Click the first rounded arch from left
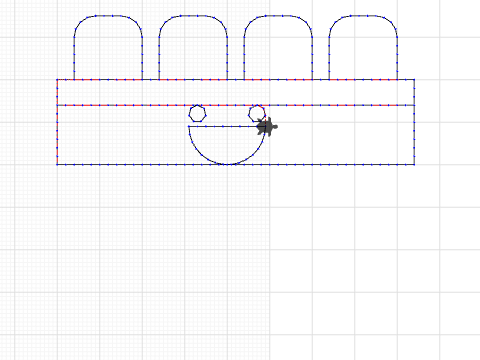The height and width of the screenshot is (360, 480). 108,47
